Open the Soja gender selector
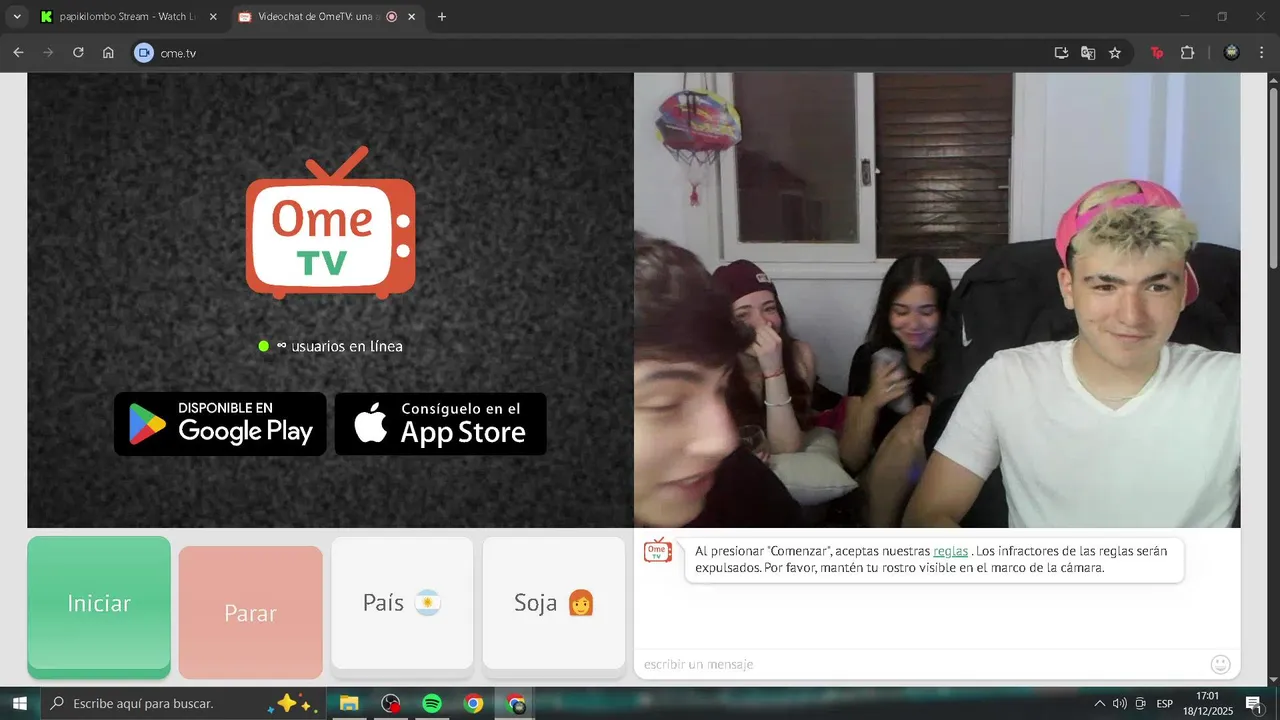Image resolution: width=1280 pixels, height=720 pixels. tap(554, 603)
